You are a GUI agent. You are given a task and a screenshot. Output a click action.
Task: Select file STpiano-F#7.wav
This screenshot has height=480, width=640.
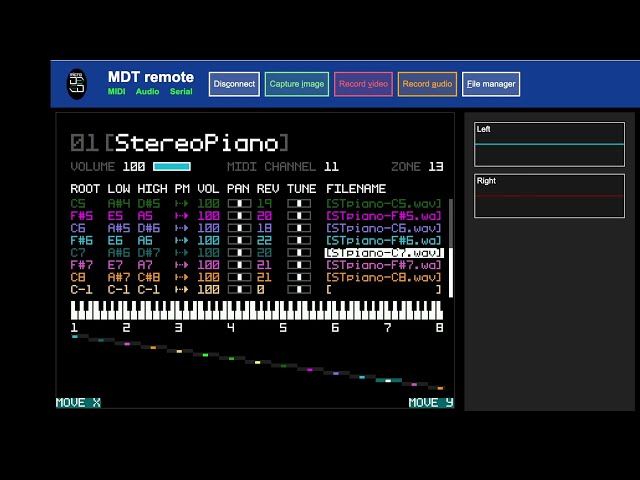384,264
